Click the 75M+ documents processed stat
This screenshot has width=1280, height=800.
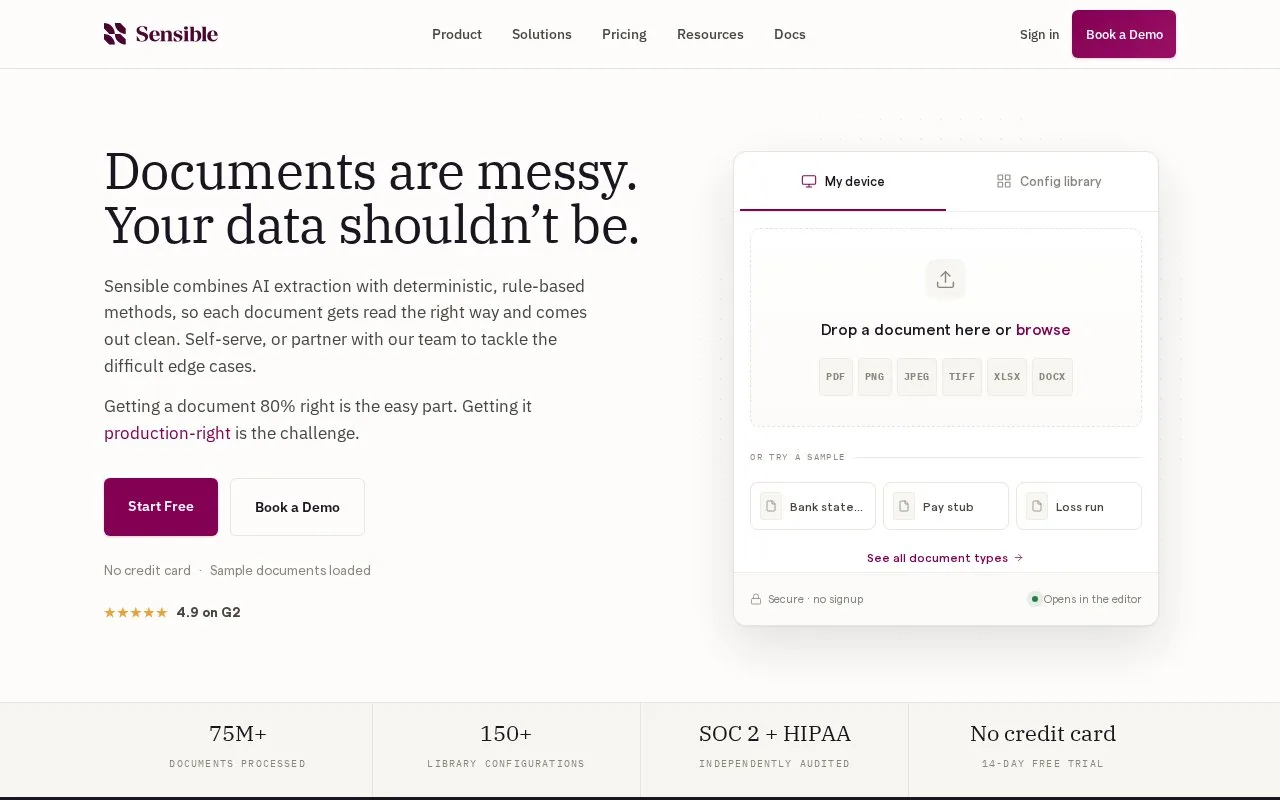(238, 747)
